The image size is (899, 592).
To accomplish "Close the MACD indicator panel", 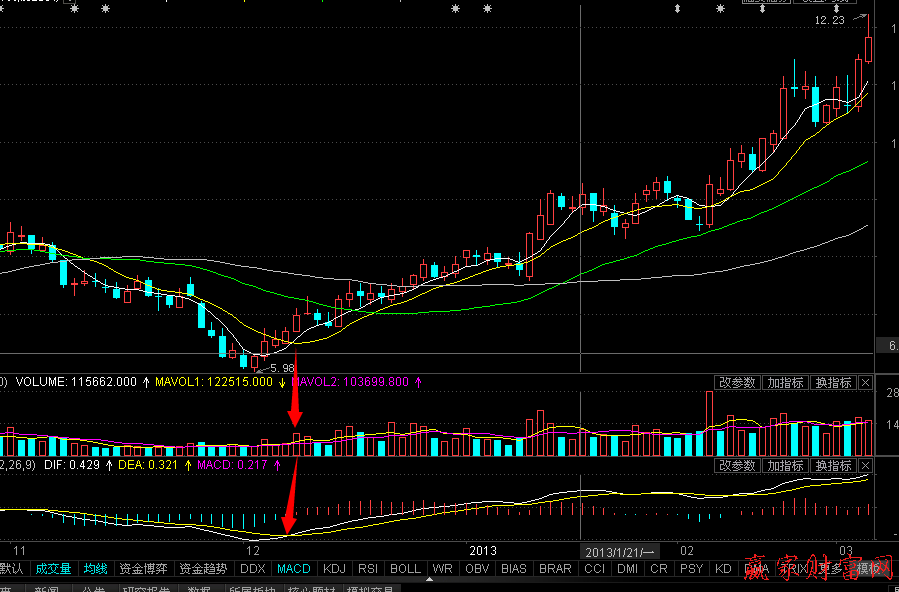I will (x=865, y=466).
